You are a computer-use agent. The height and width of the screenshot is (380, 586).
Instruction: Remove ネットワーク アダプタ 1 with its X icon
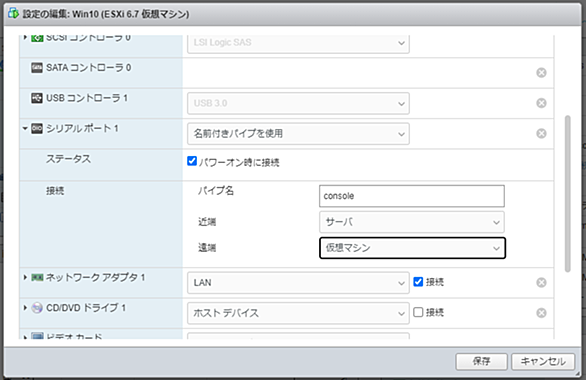[541, 282]
